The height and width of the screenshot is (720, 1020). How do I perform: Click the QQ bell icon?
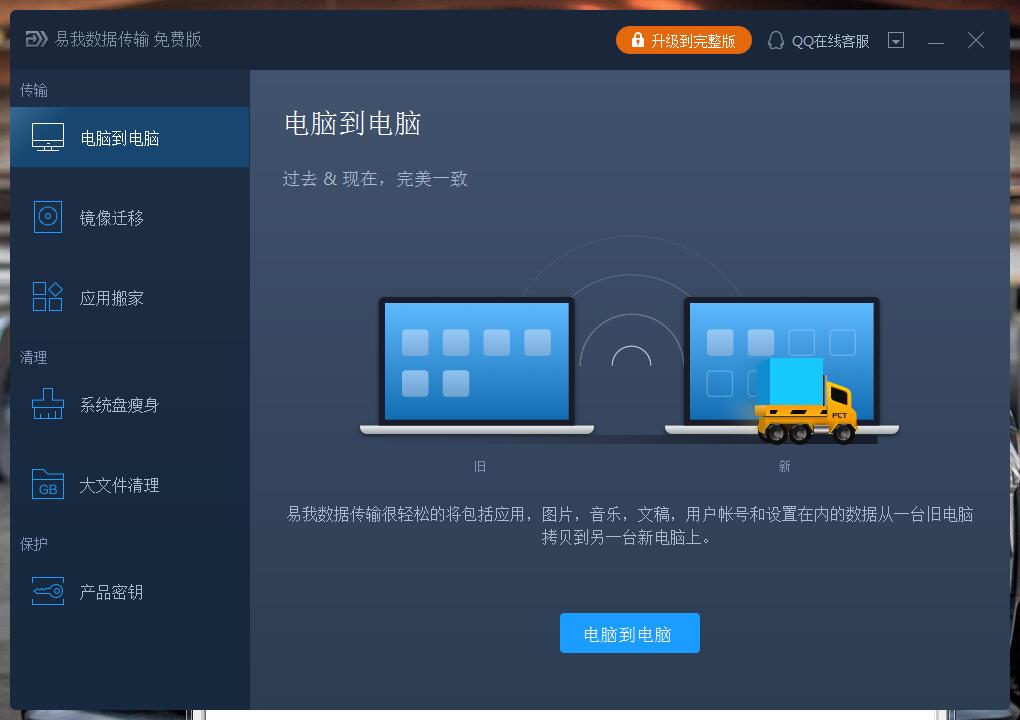point(775,40)
